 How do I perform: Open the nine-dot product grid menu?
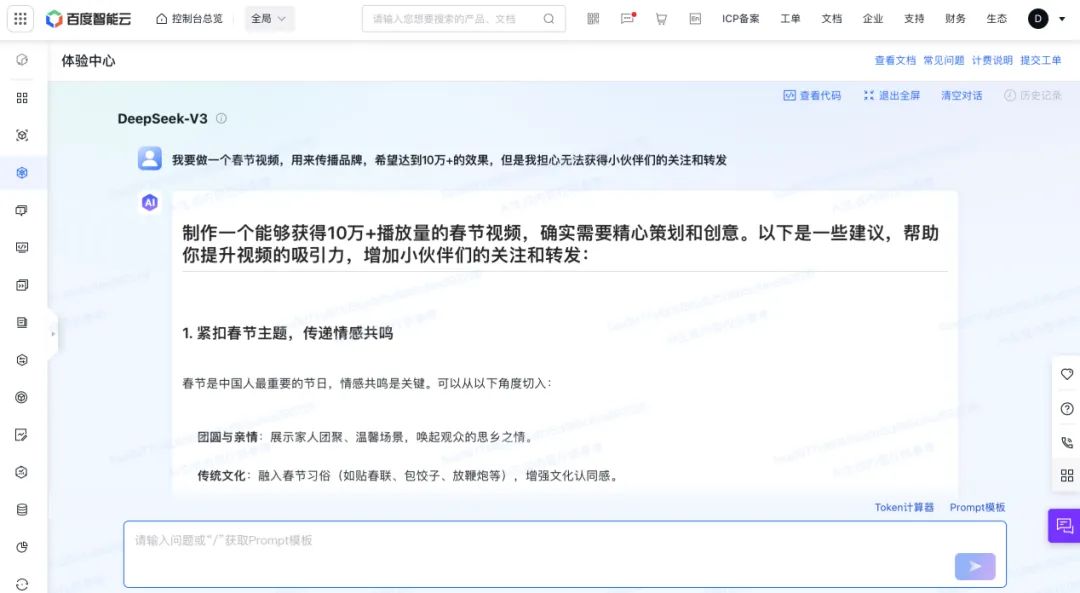point(20,19)
